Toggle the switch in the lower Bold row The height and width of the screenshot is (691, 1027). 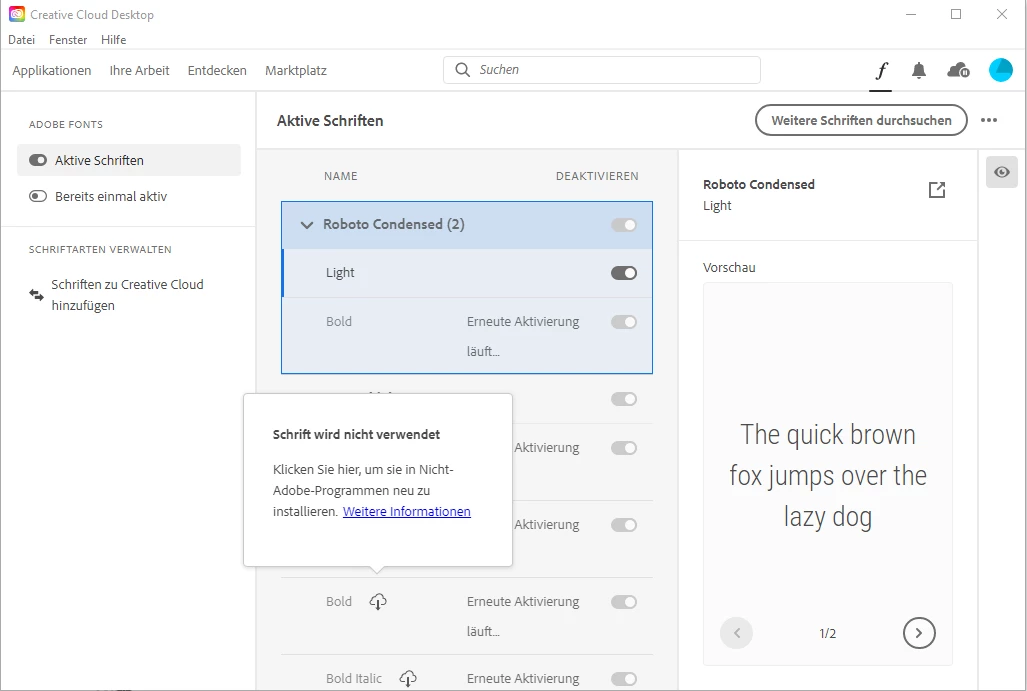[x=624, y=602]
